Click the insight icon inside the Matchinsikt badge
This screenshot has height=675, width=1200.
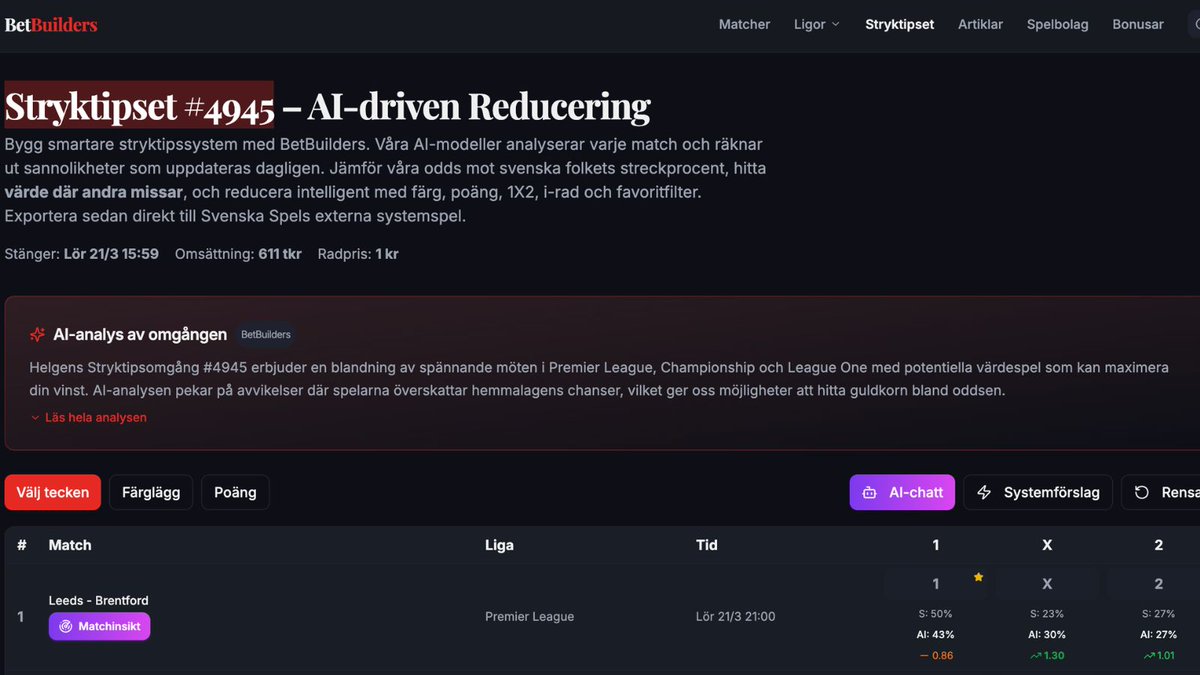(63, 626)
